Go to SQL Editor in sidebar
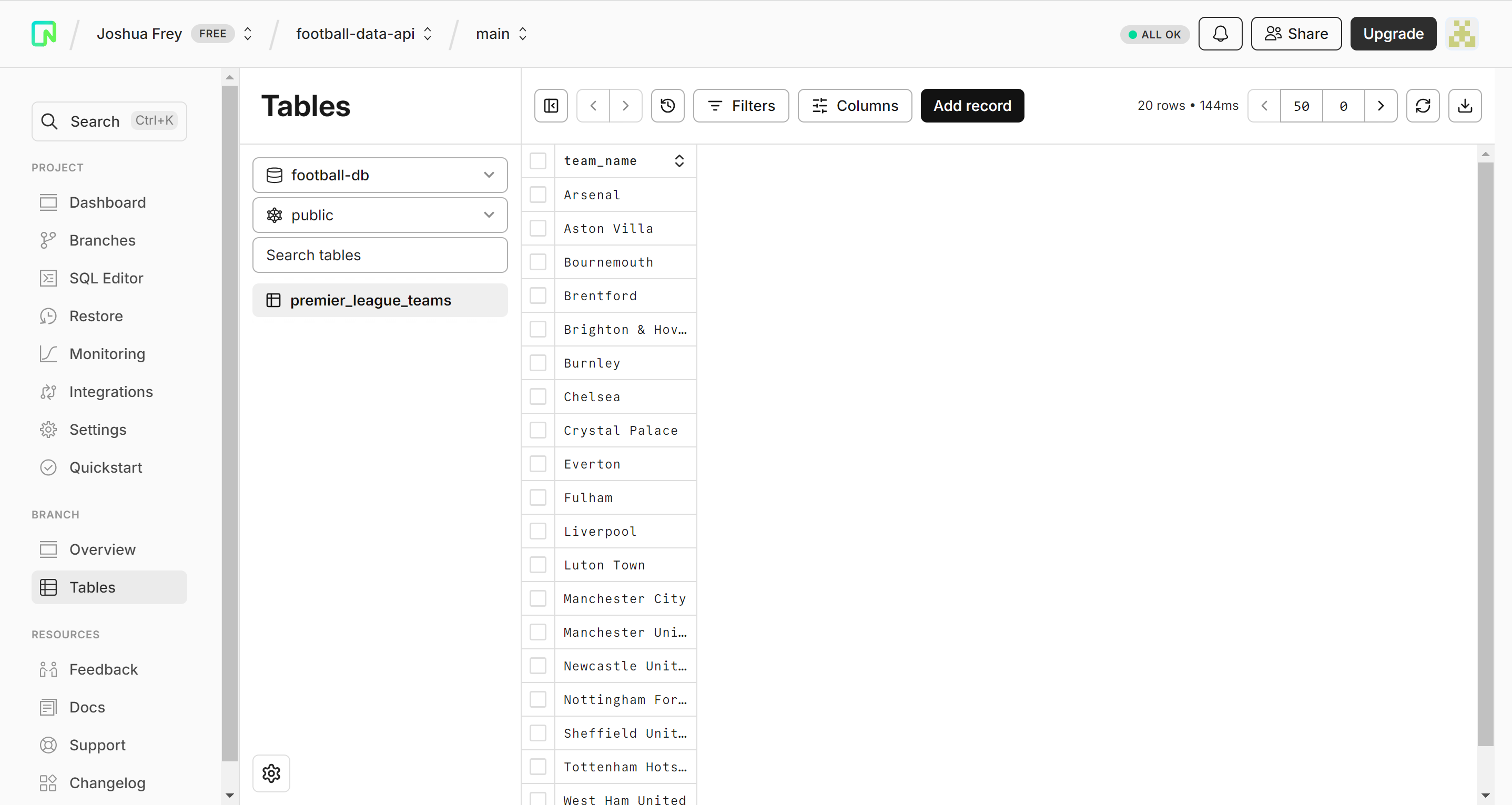The height and width of the screenshot is (805, 1512). pyautogui.click(x=106, y=278)
